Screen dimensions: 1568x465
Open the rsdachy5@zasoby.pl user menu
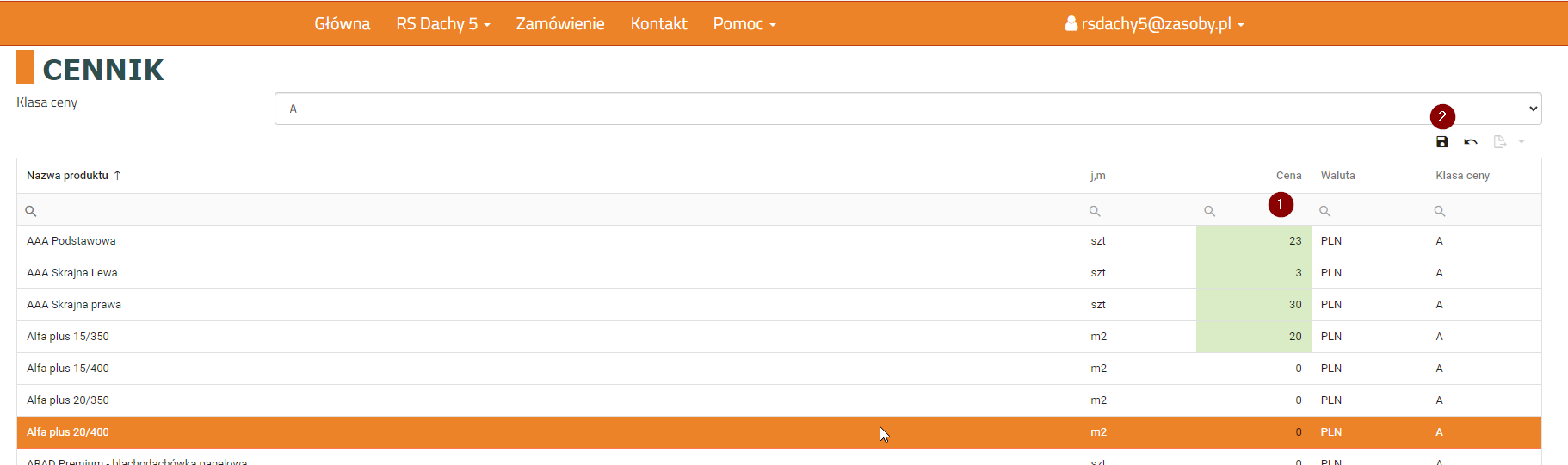[1154, 24]
